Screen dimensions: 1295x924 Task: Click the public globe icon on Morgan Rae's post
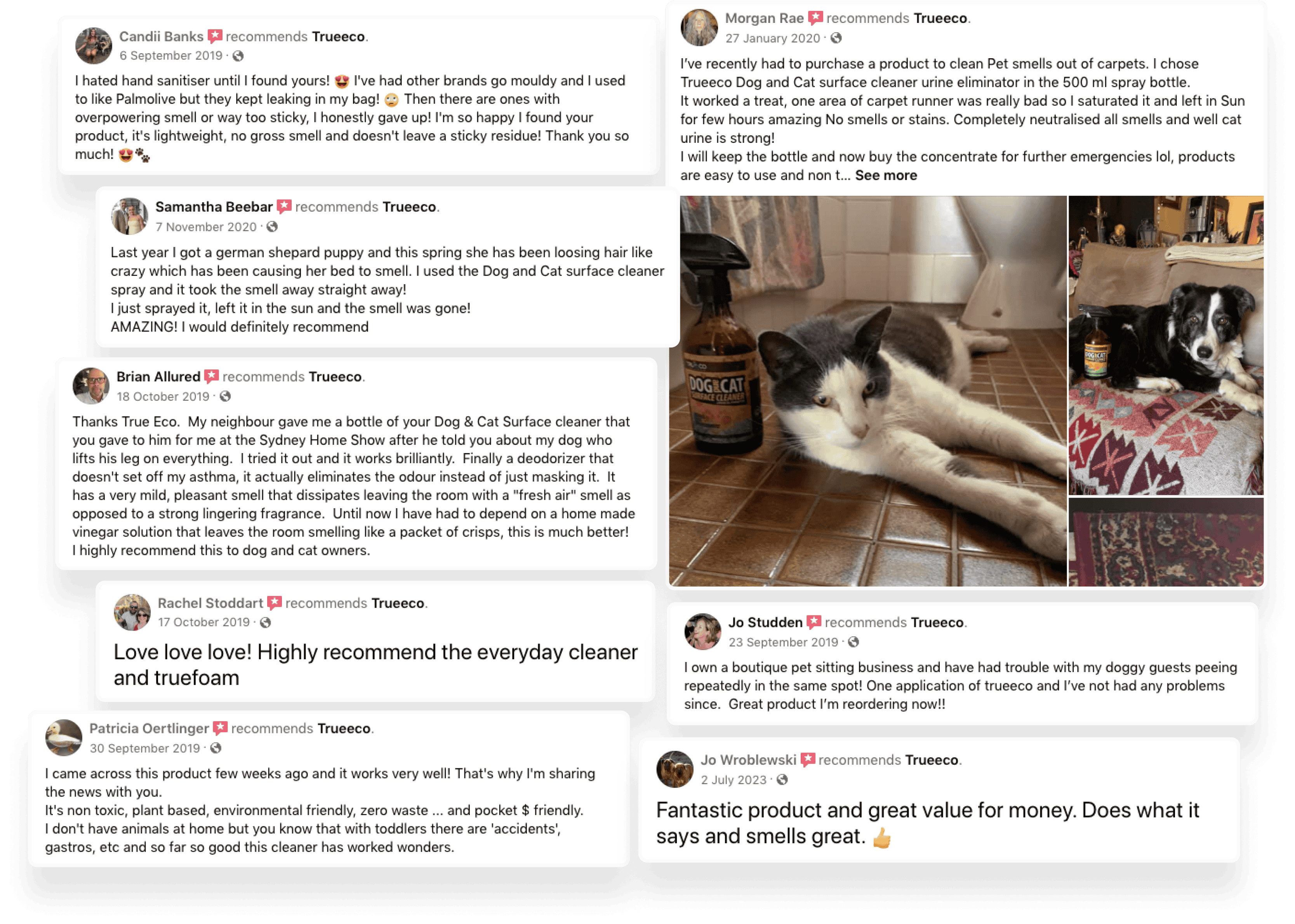[x=836, y=38]
